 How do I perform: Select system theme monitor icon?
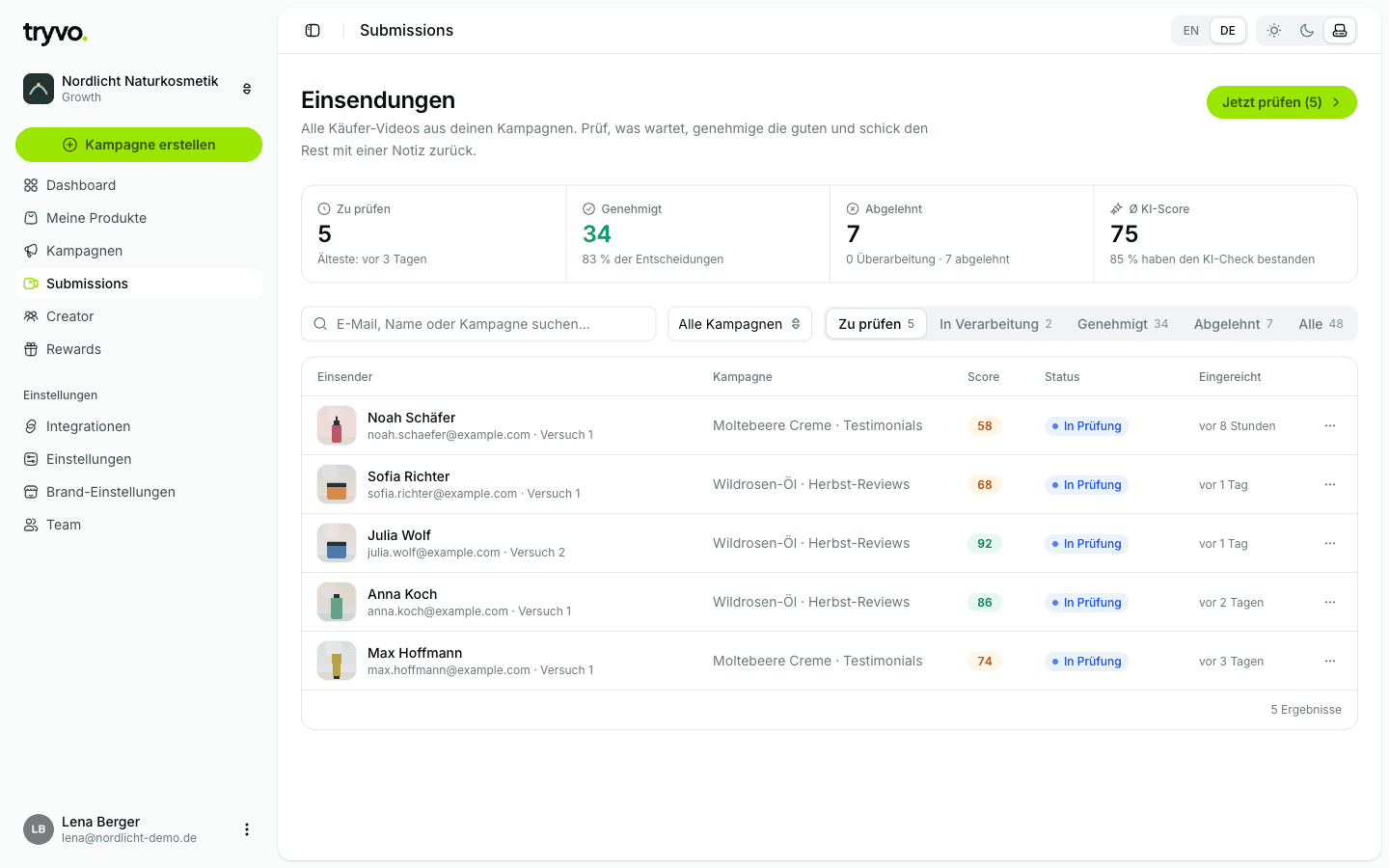[1340, 31]
